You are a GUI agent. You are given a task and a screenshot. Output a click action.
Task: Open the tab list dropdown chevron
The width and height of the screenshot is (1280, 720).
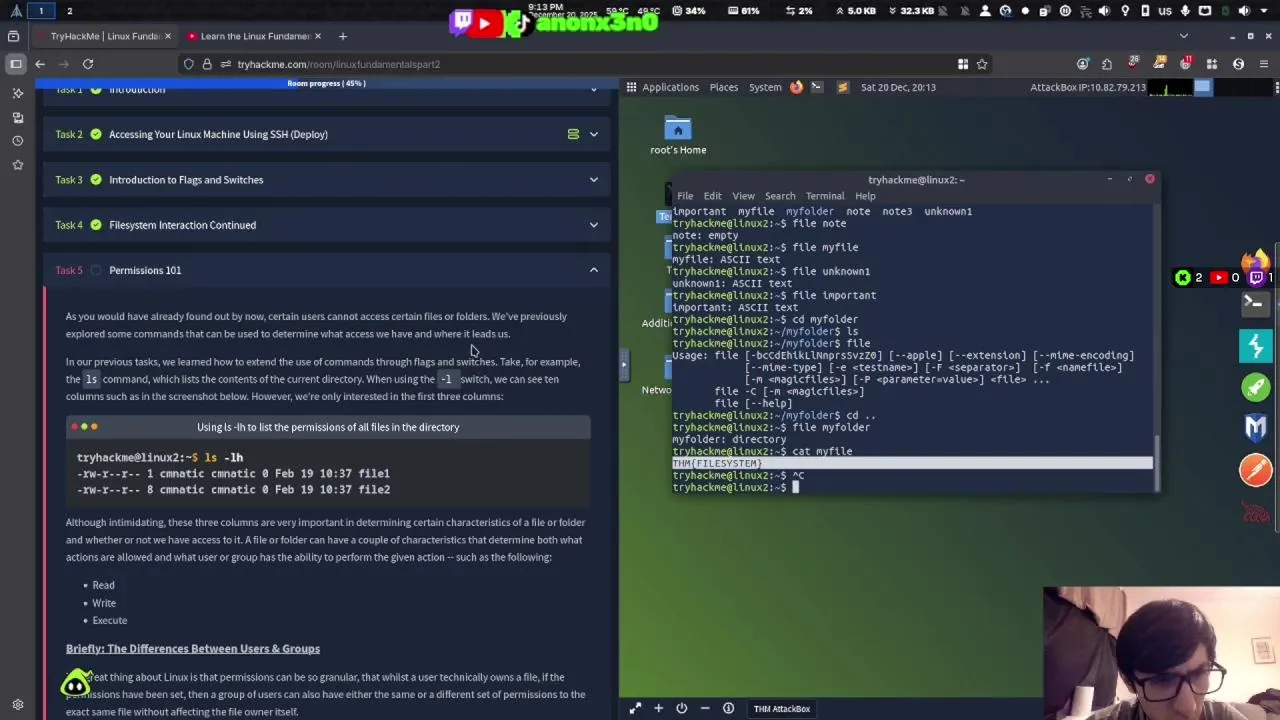click(1184, 36)
